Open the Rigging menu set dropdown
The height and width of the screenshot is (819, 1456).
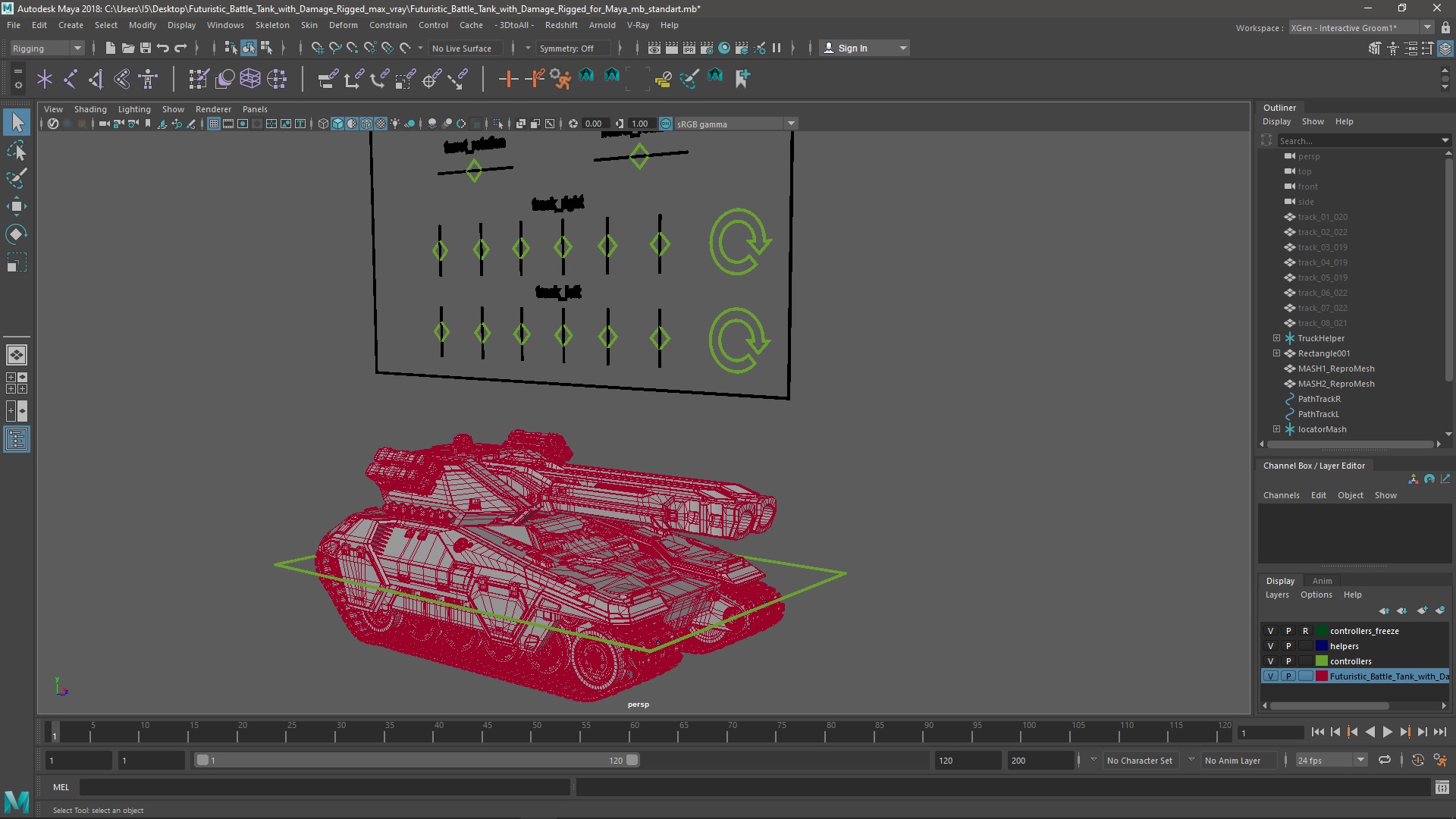(x=46, y=48)
